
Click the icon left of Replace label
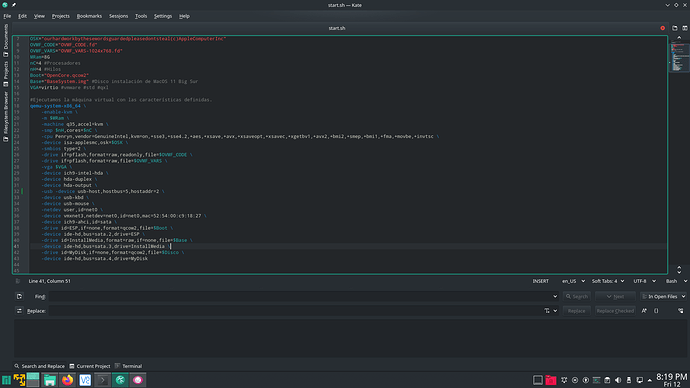click(19, 311)
